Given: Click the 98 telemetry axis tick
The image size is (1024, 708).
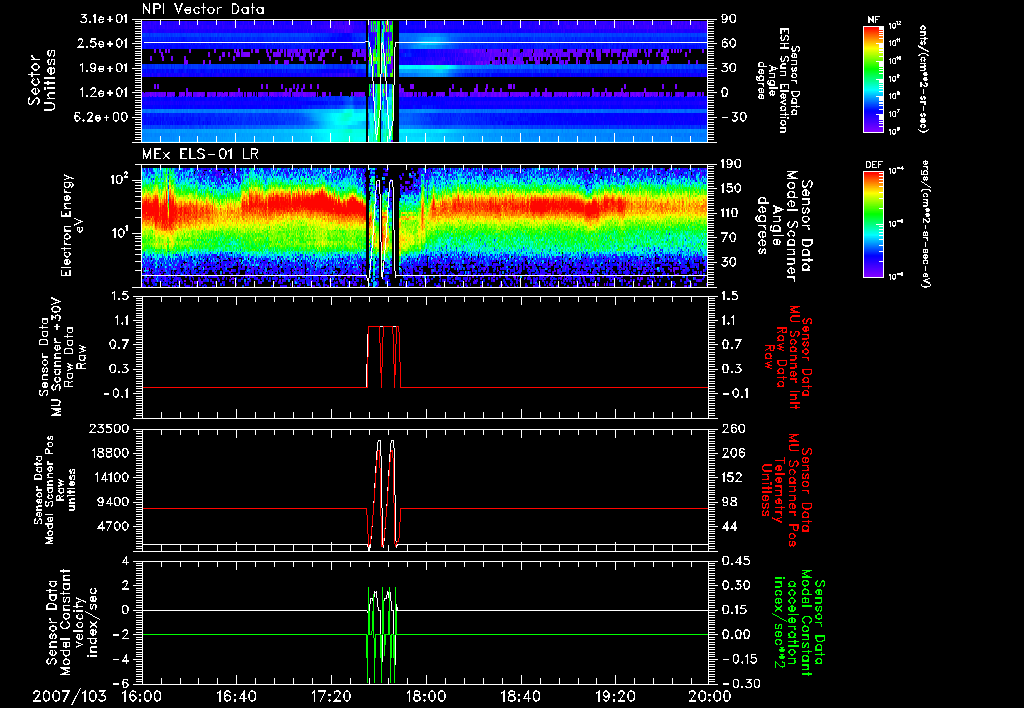Looking at the screenshot, I should 729,502.
